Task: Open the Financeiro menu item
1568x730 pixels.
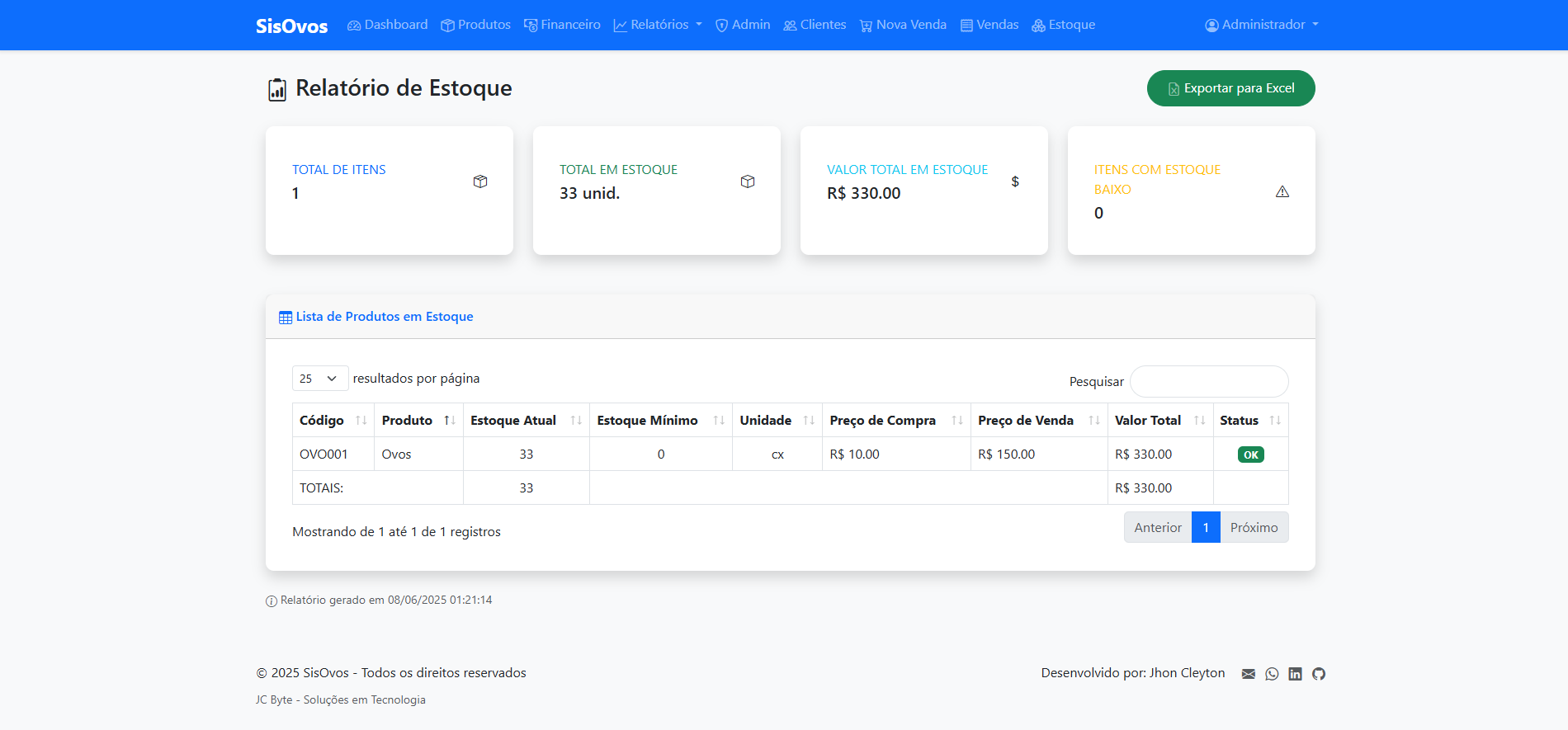Action: 562,25
